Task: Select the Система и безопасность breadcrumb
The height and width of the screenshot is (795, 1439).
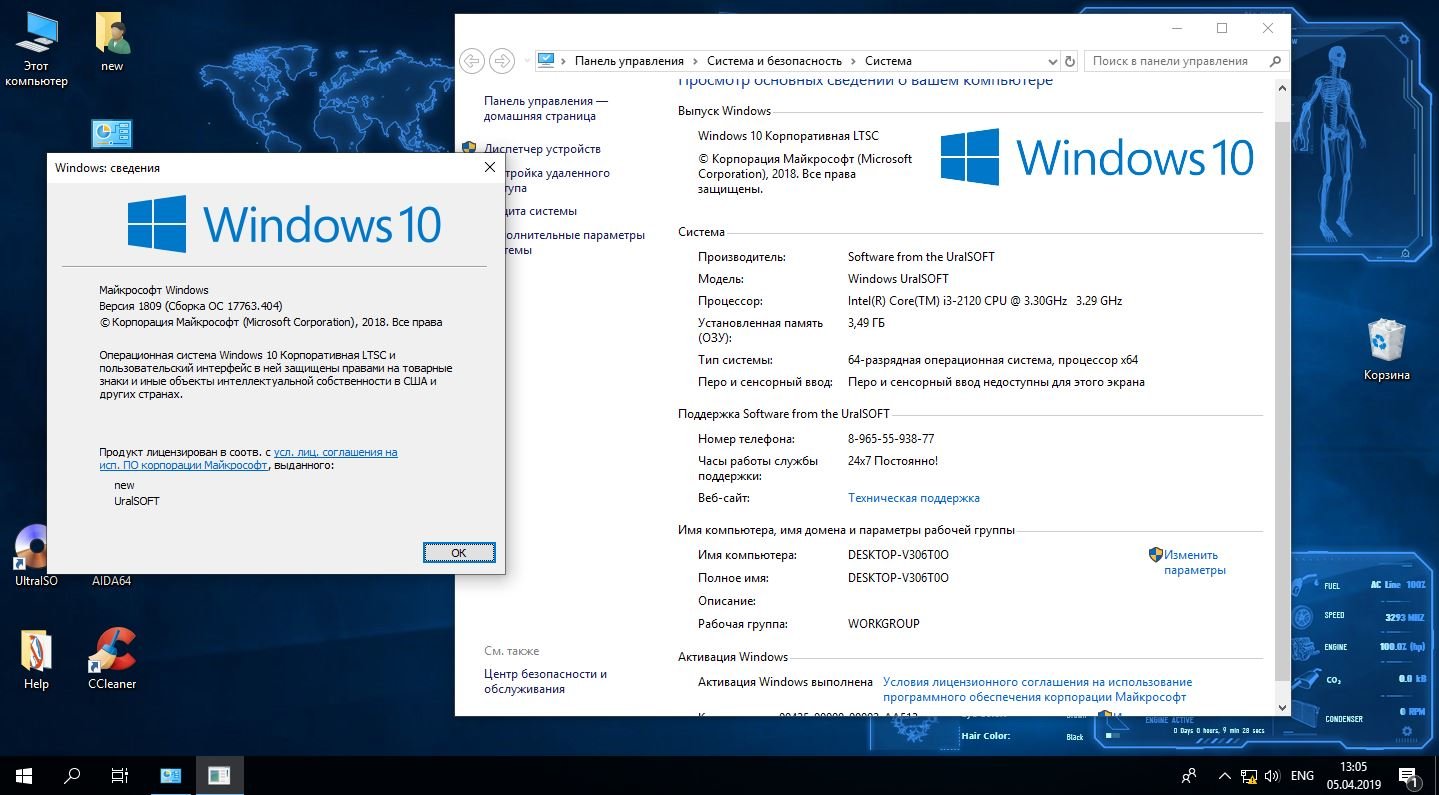Action: tap(774, 61)
